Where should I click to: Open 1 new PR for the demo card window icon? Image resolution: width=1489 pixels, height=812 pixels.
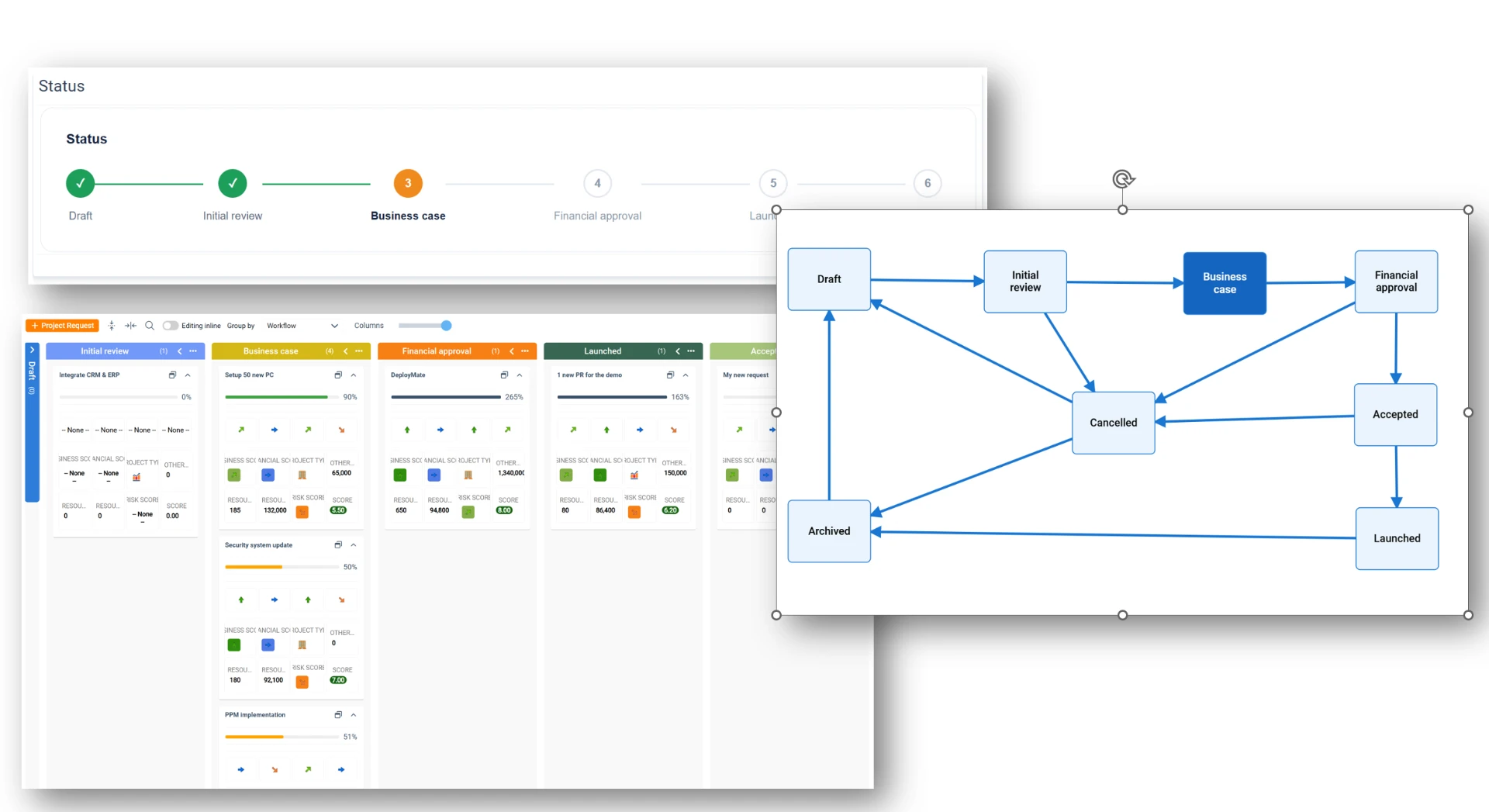point(670,375)
